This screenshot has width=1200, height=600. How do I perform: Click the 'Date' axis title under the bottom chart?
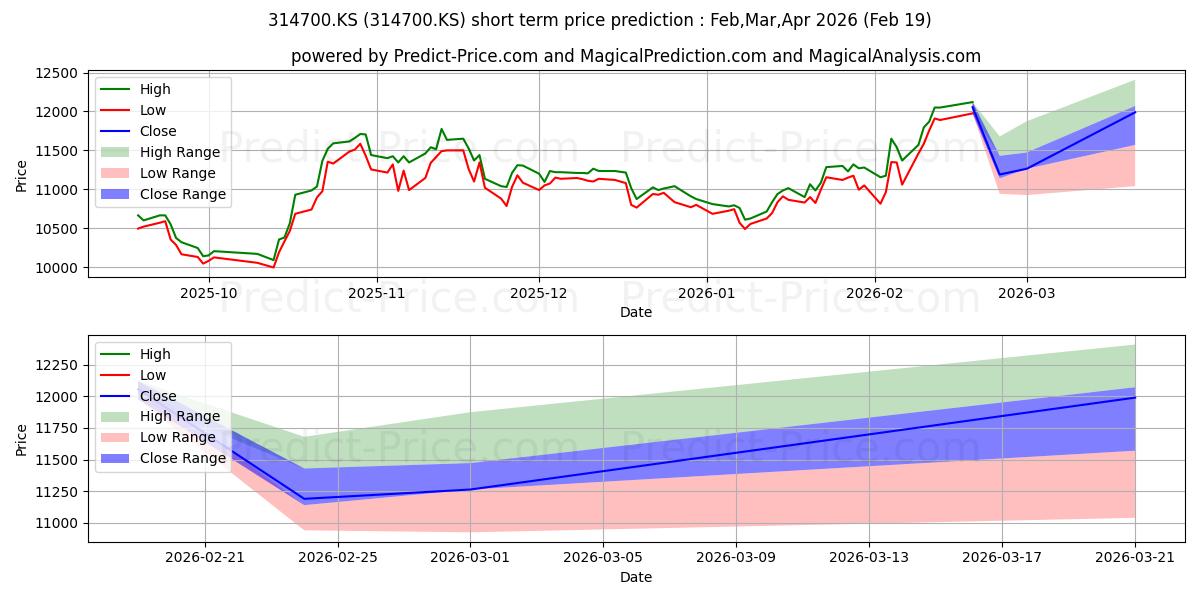(x=636, y=577)
